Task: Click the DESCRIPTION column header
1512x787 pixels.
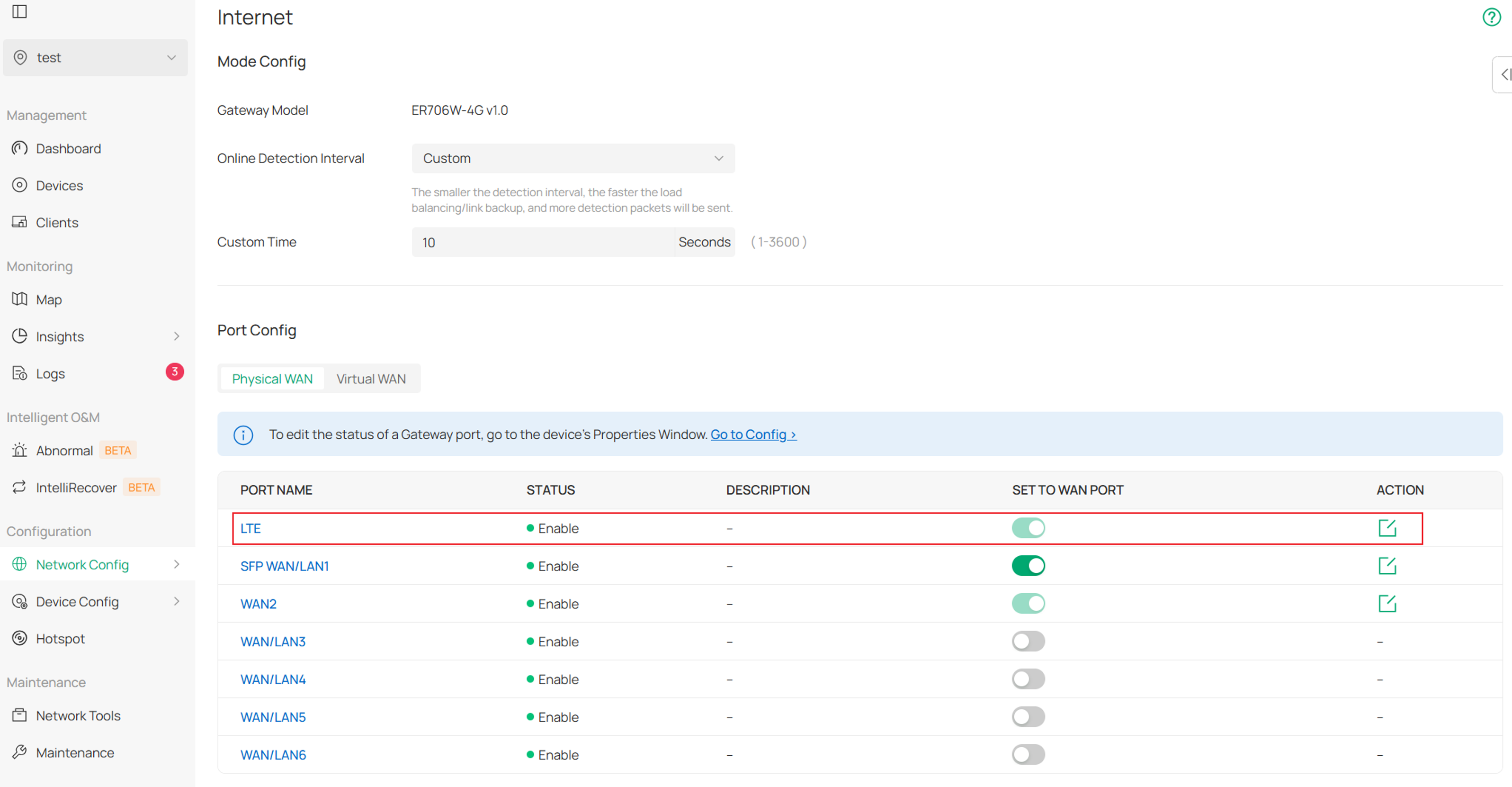Action: tap(768, 490)
